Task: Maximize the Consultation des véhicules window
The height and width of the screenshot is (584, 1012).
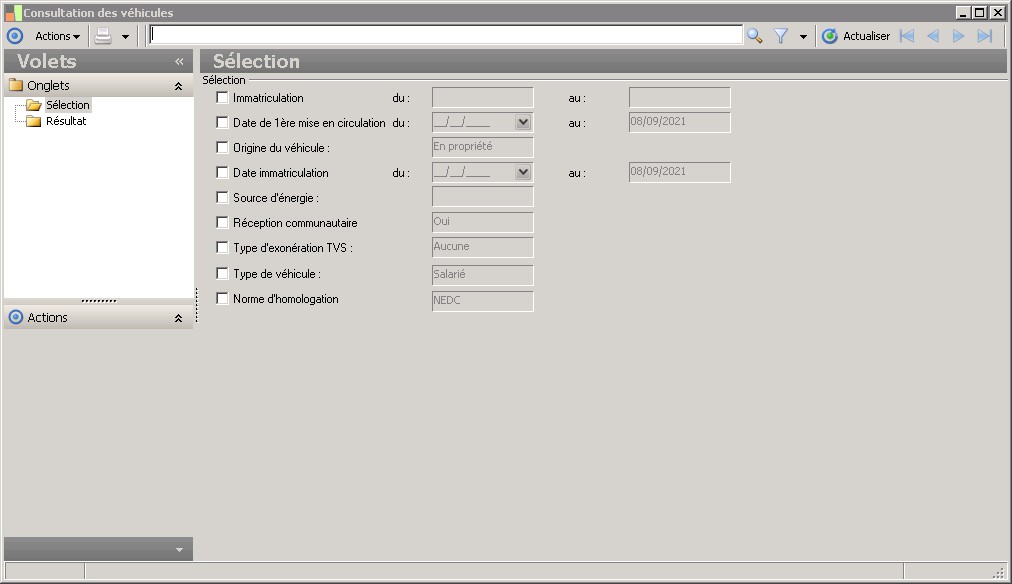Action: 979,12
